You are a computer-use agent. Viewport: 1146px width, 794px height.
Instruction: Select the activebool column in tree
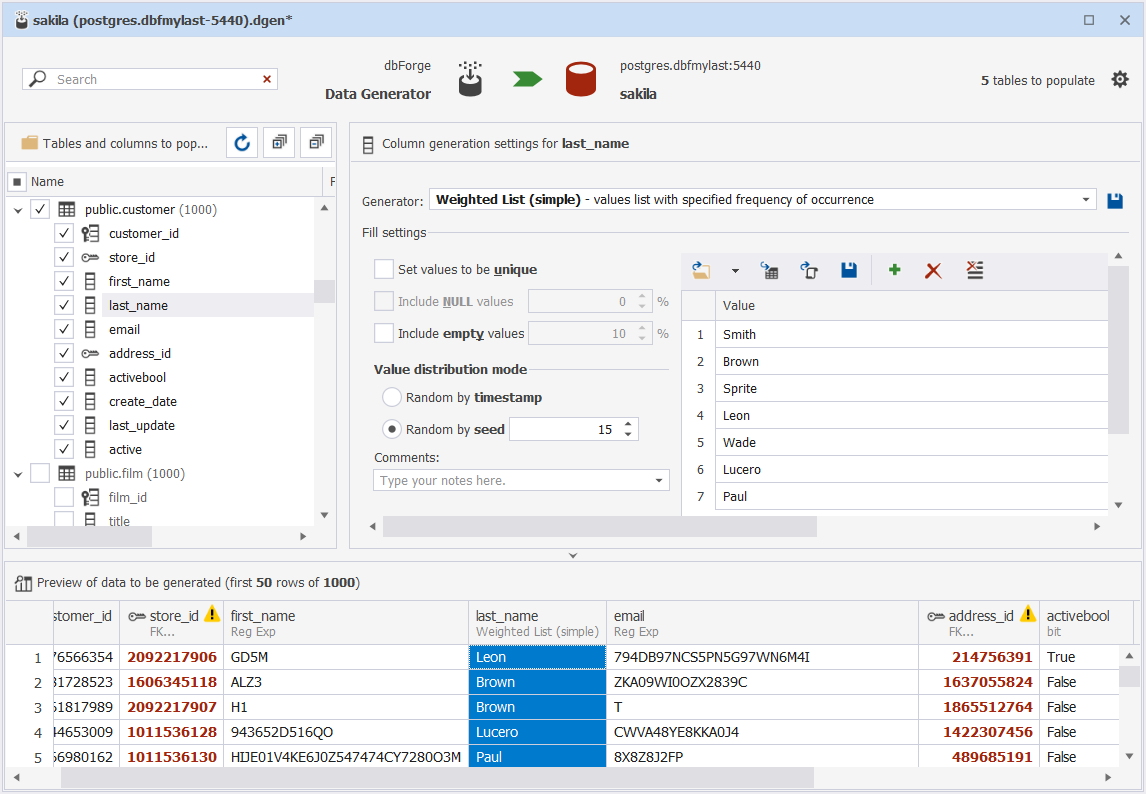137,377
